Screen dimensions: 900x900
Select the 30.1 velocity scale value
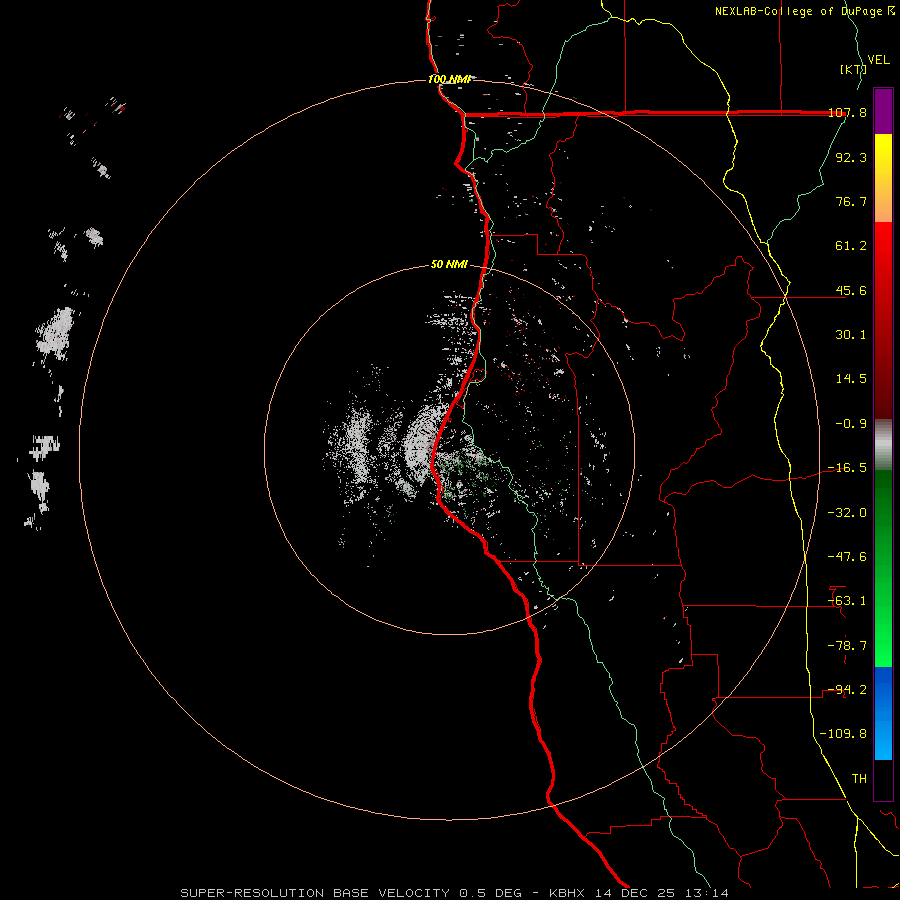tap(851, 335)
